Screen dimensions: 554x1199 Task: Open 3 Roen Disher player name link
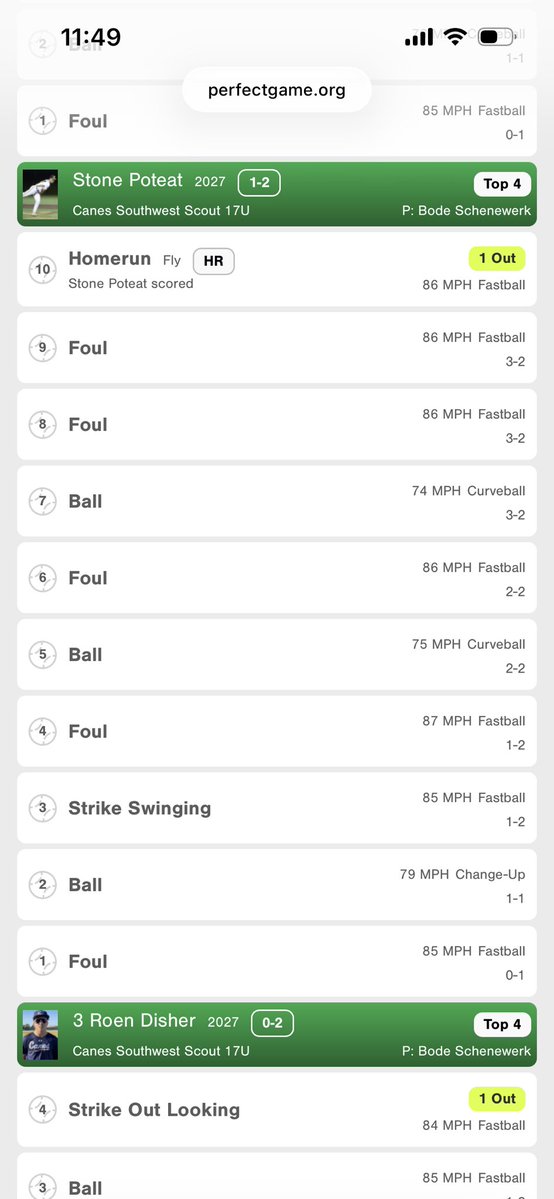pyautogui.click(x=134, y=1021)
